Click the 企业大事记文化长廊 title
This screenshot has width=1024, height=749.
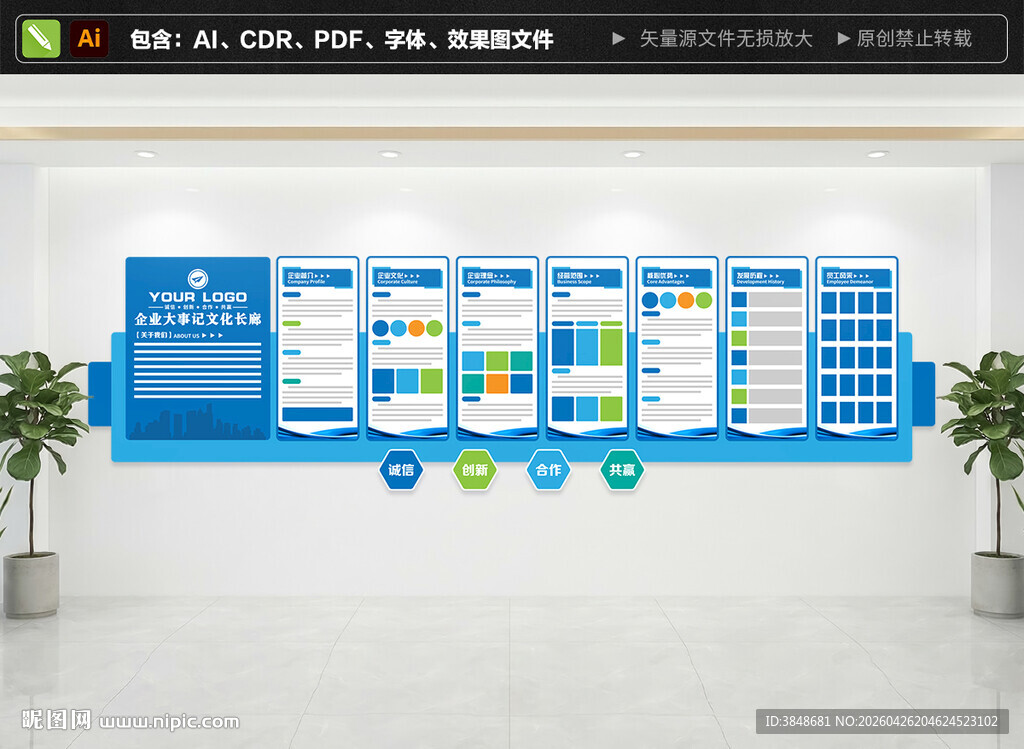(x=198, y=319)
